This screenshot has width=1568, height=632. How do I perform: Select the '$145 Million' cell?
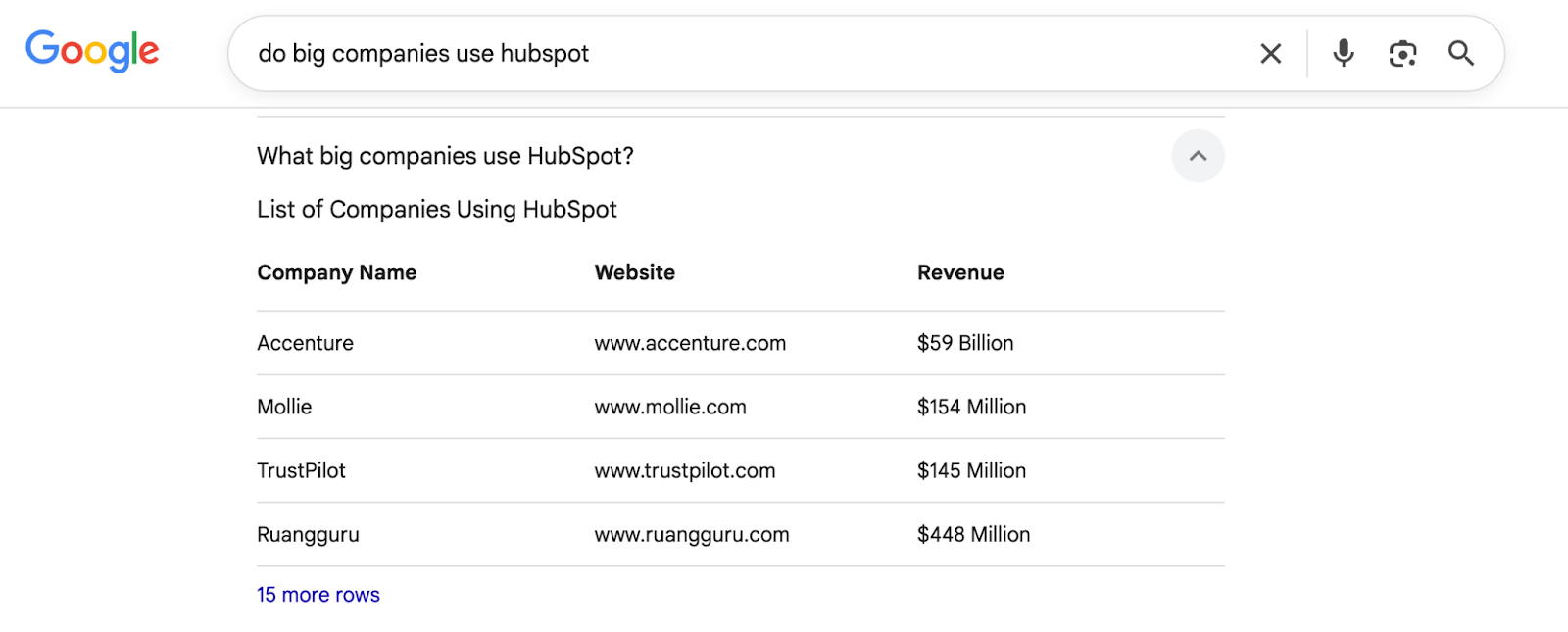pos(971,470)
